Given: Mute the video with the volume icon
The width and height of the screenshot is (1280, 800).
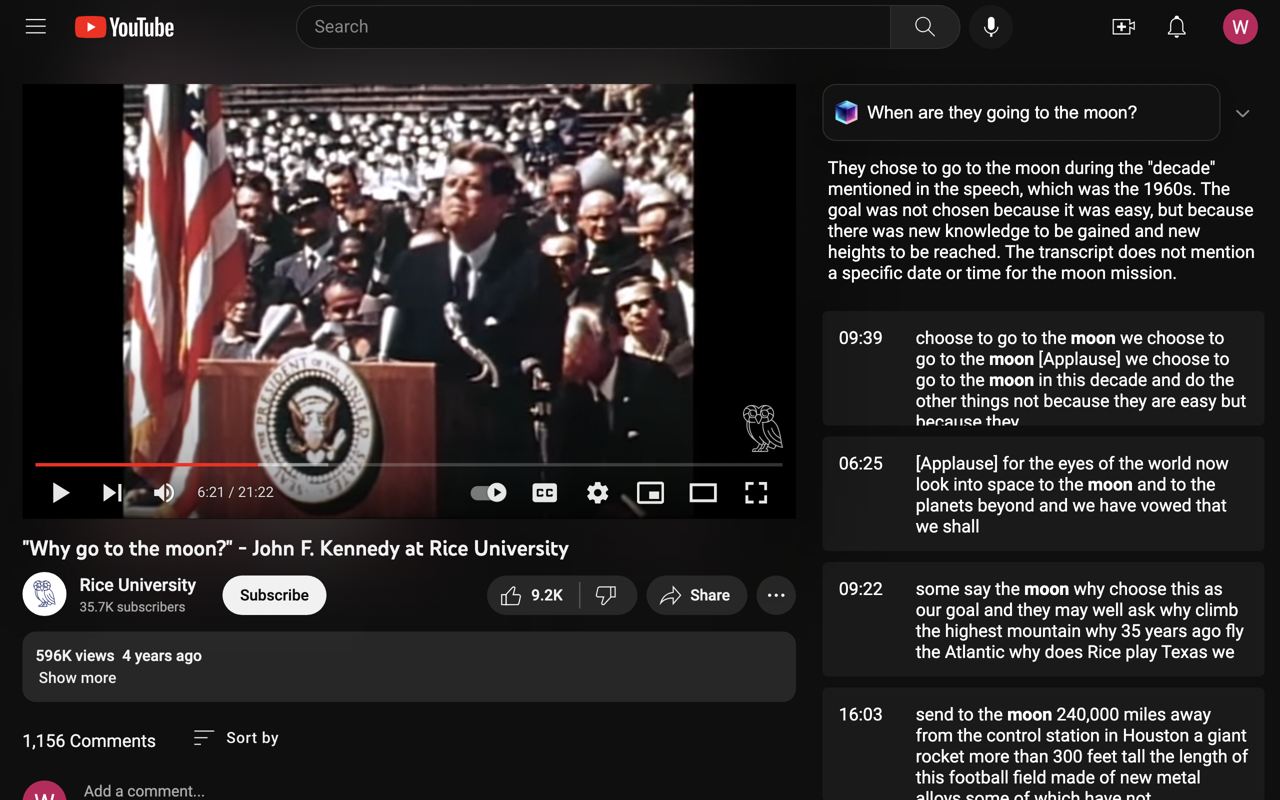Looking at the screenshot, I should [163, 492].
